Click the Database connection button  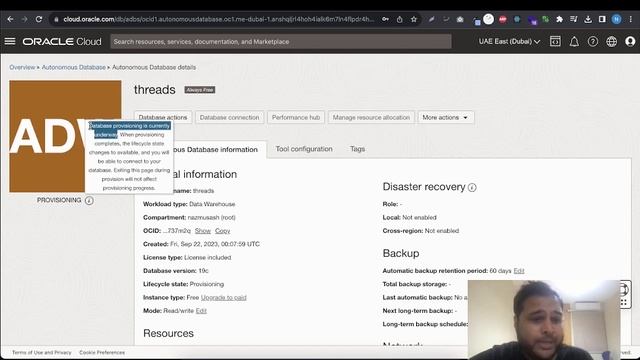point(229,118)
